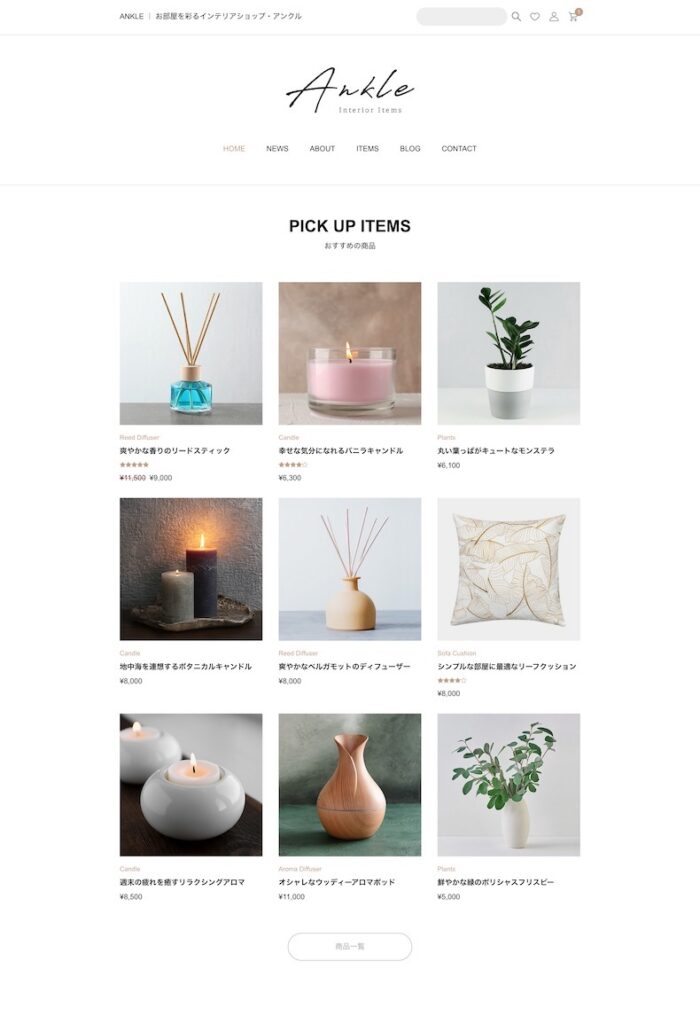700x1024 pixels.
Task: Open the ABOUT page
Action: 322,149
